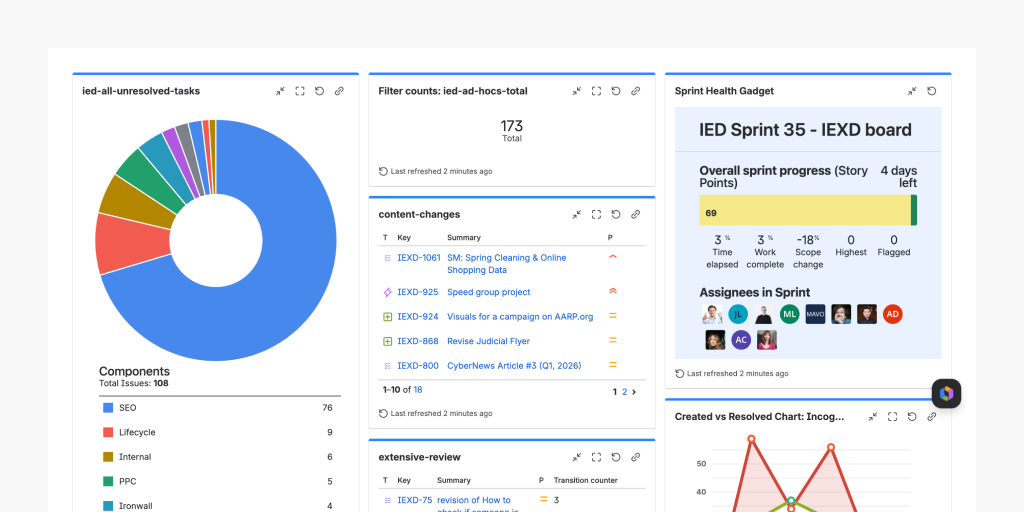The image size is (1024, 512).
Task: Sort content-changes by Key column
Action: [x=404, y=238]
